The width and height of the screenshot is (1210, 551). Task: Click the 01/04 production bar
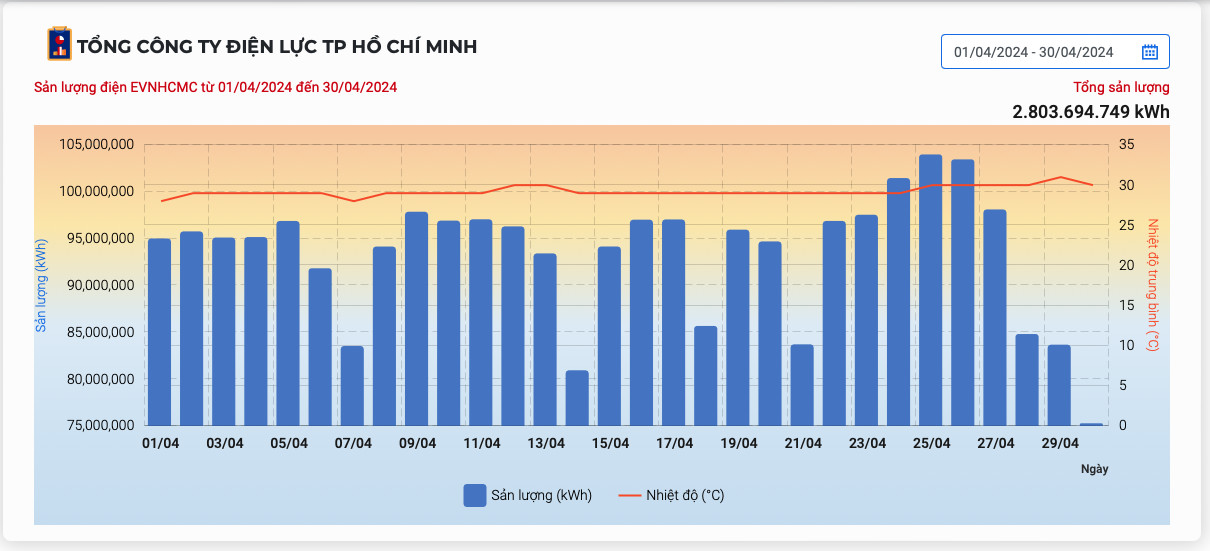pyautogui.click(x=159, y=332)
